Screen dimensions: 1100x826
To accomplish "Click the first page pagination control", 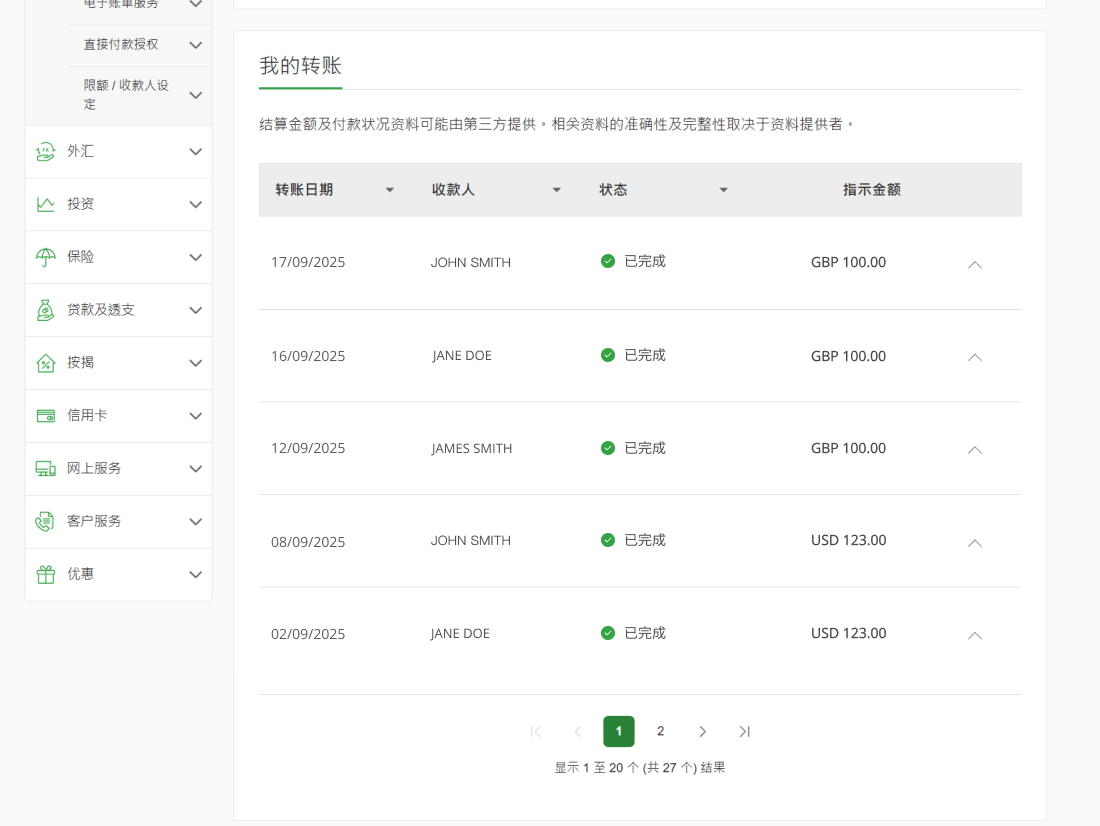I will point(536,731).
